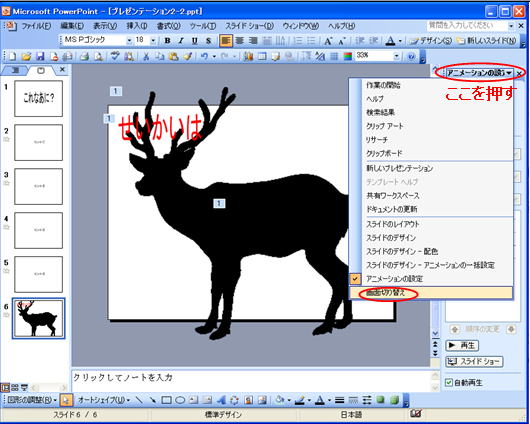Click the Copy icon in the toolbar

click(160, 56)
